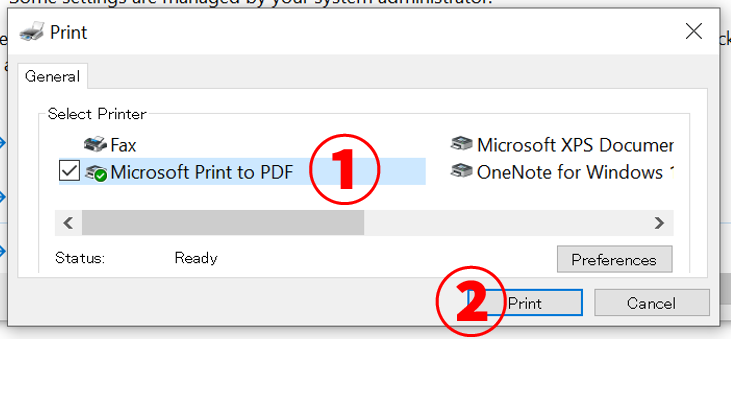Screen dimensions: 731x396
Task: Select the Fax text label
Action: coord(123,145)
